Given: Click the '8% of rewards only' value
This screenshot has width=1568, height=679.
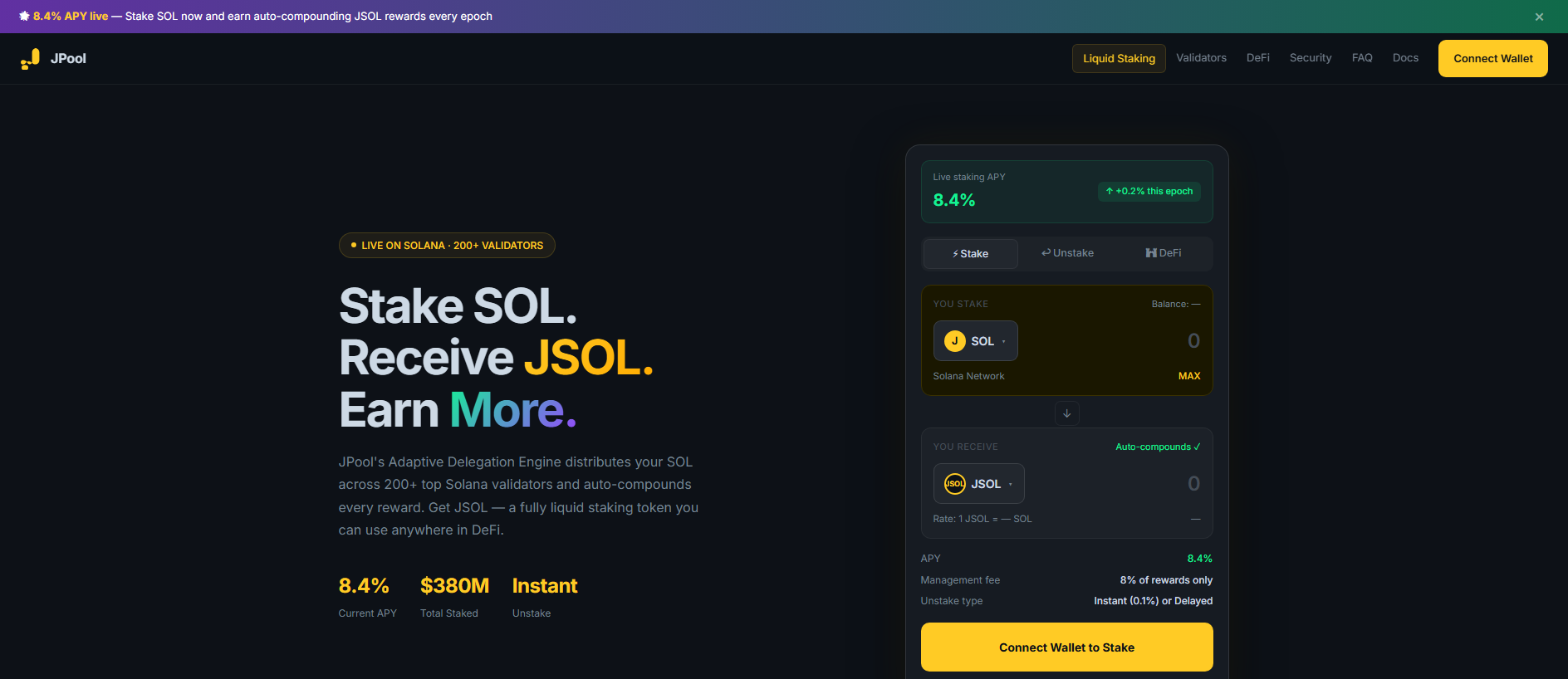Looking at the screenshot, I should 1166,580.
